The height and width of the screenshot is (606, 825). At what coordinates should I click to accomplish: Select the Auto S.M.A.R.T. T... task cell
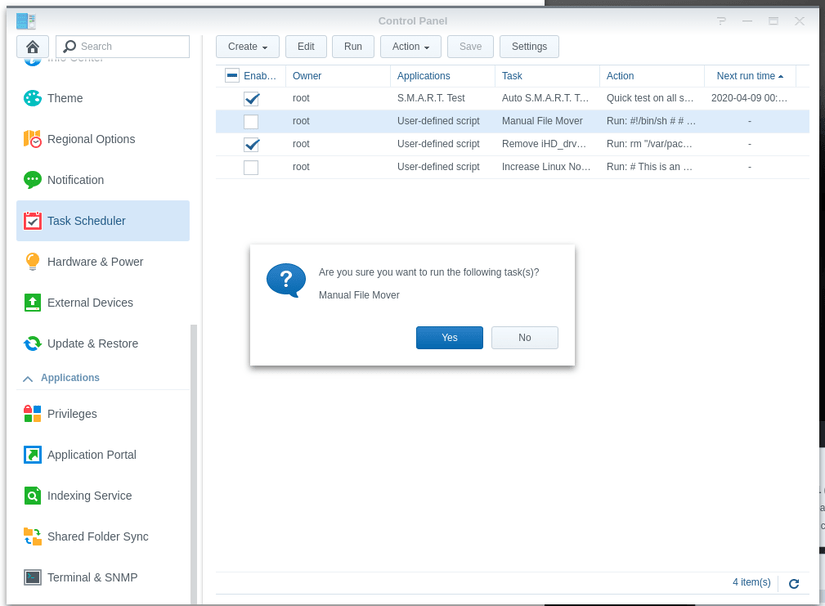pyautogui.click(x=546, y=98)
